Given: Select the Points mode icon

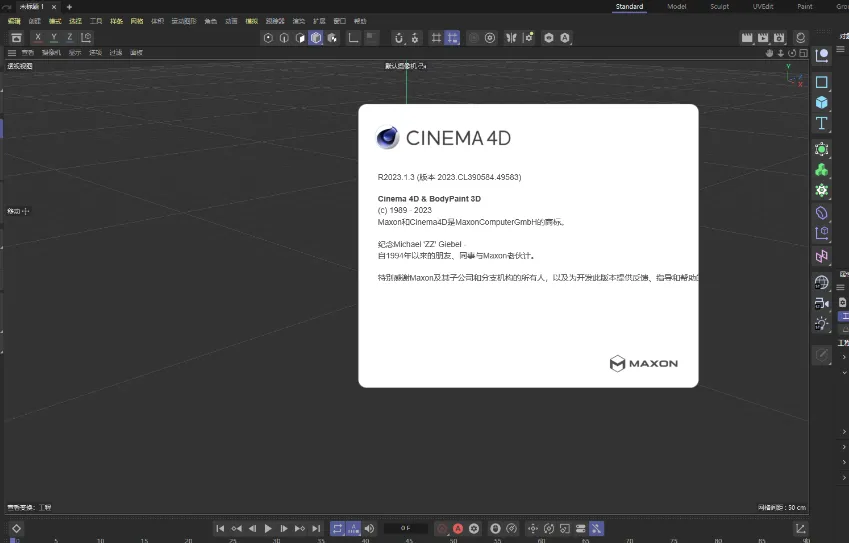Looking at the screenshot, I should pyautogui.click(x=268, y=38).
